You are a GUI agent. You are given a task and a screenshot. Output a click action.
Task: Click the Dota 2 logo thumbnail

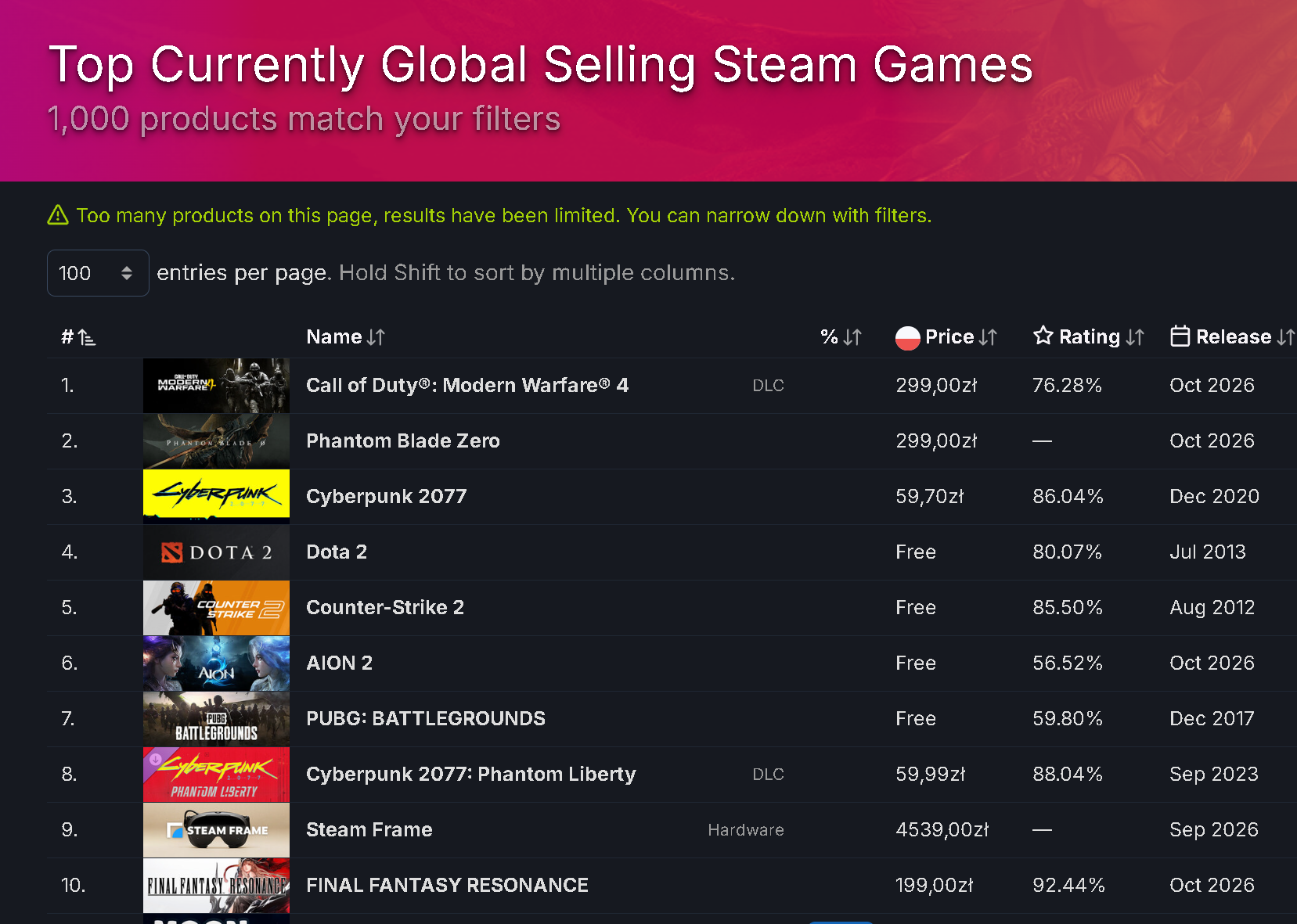[216, 552]
